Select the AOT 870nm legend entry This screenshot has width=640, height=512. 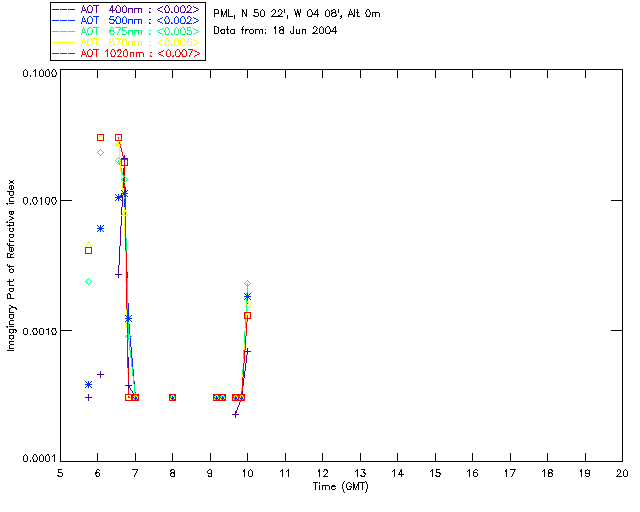click(x=127, y=42)
